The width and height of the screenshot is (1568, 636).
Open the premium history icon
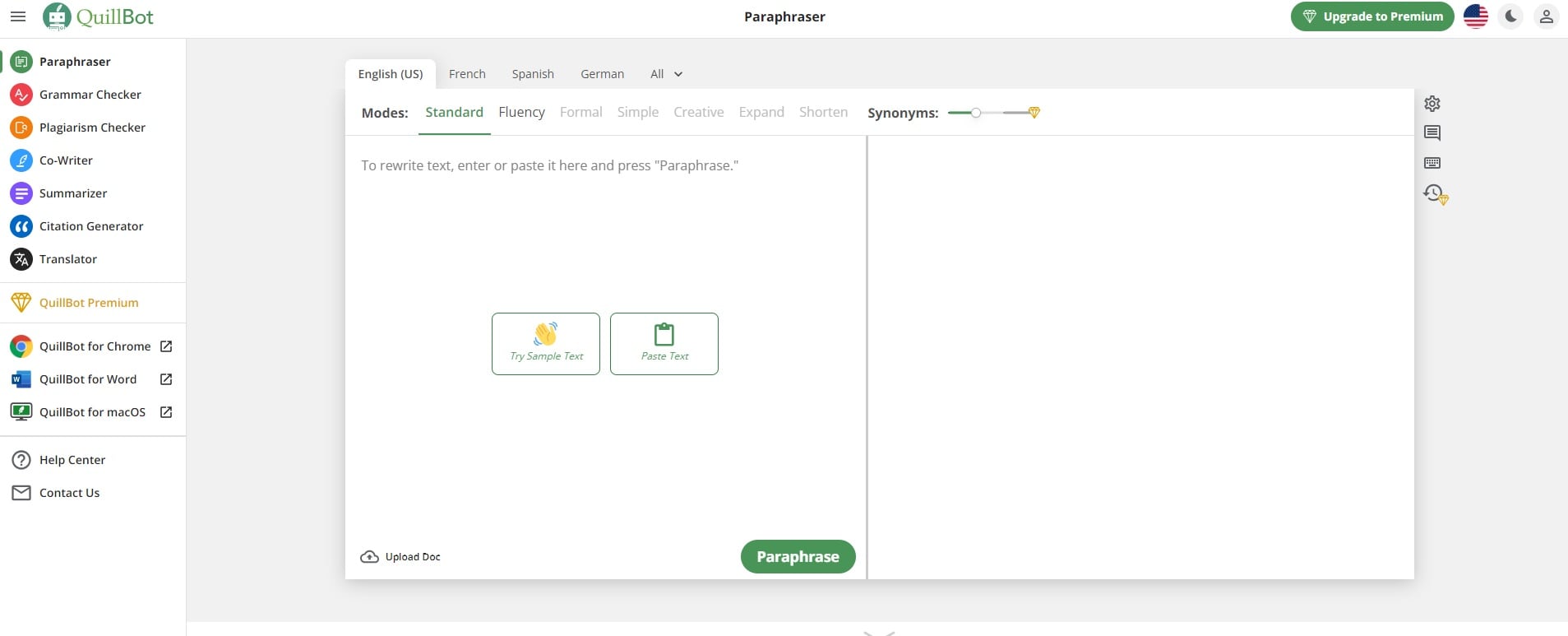(1435, 193)
